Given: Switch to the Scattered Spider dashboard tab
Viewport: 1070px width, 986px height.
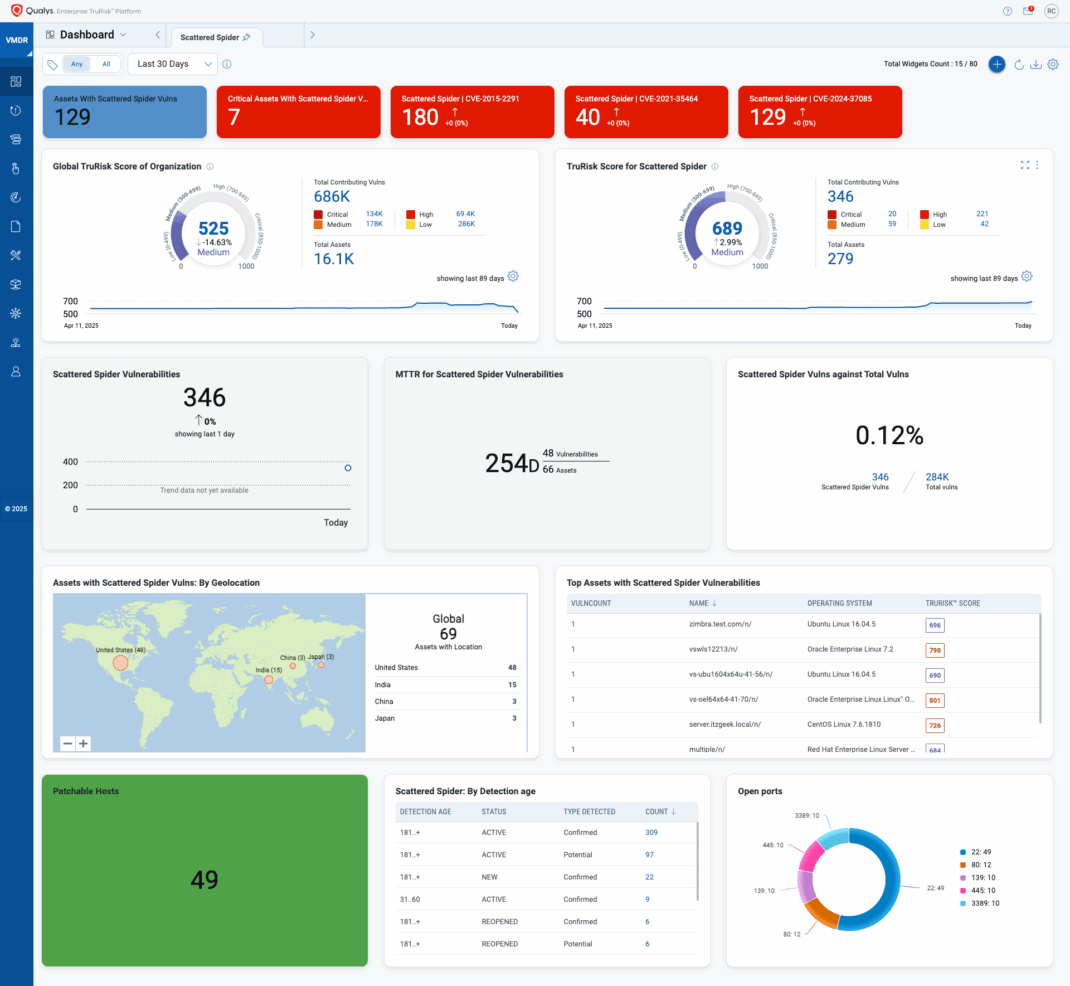Looking at the screenshot, I should tap(216, 38).
